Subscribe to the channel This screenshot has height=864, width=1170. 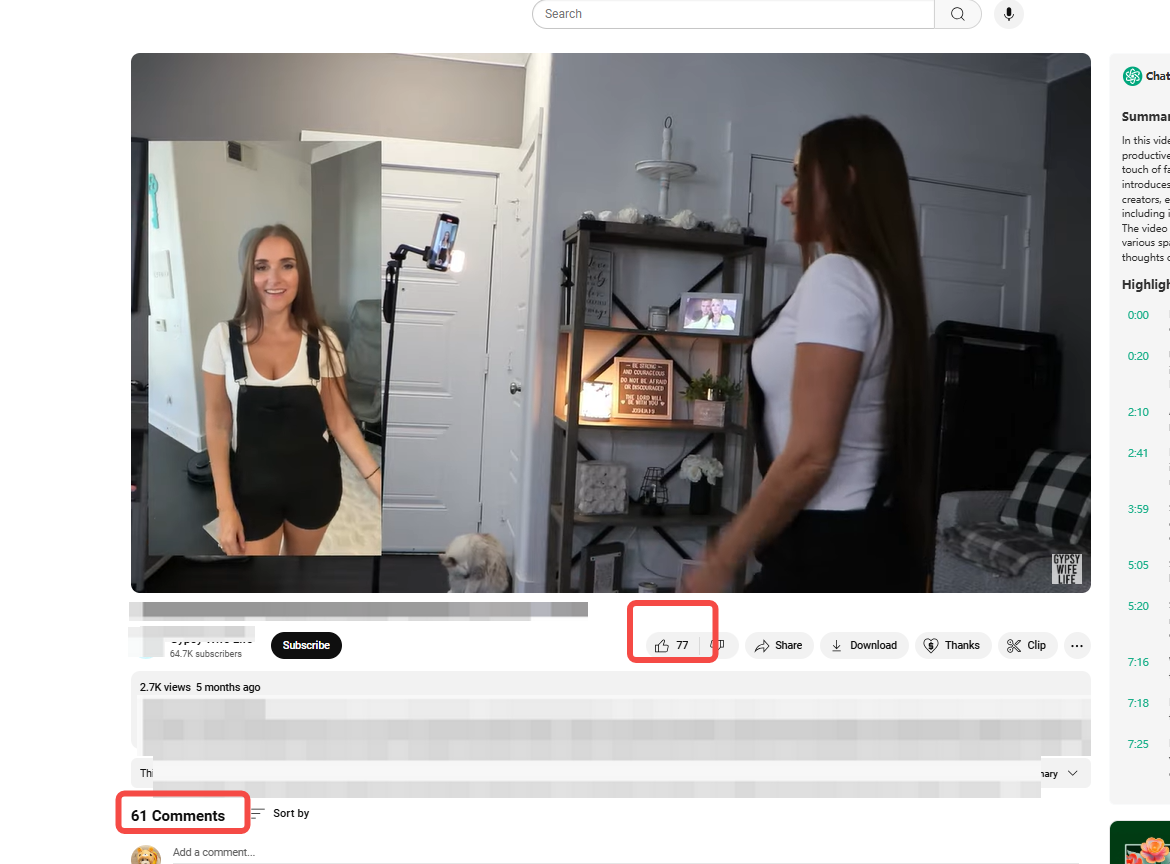tap(306, 646)
